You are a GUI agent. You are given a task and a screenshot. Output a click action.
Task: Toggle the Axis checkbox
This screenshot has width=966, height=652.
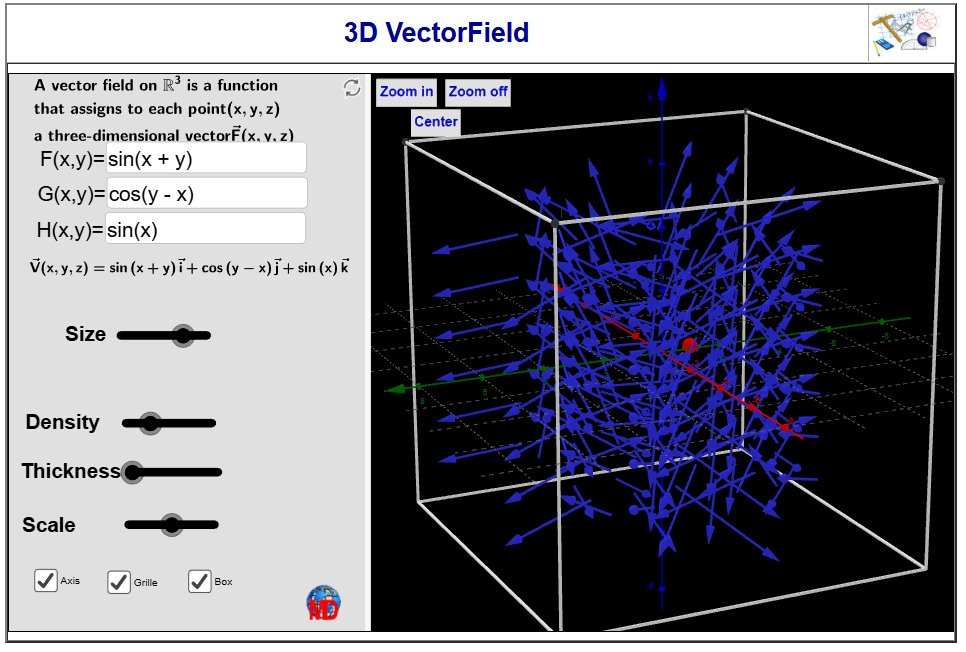(46, 580)
